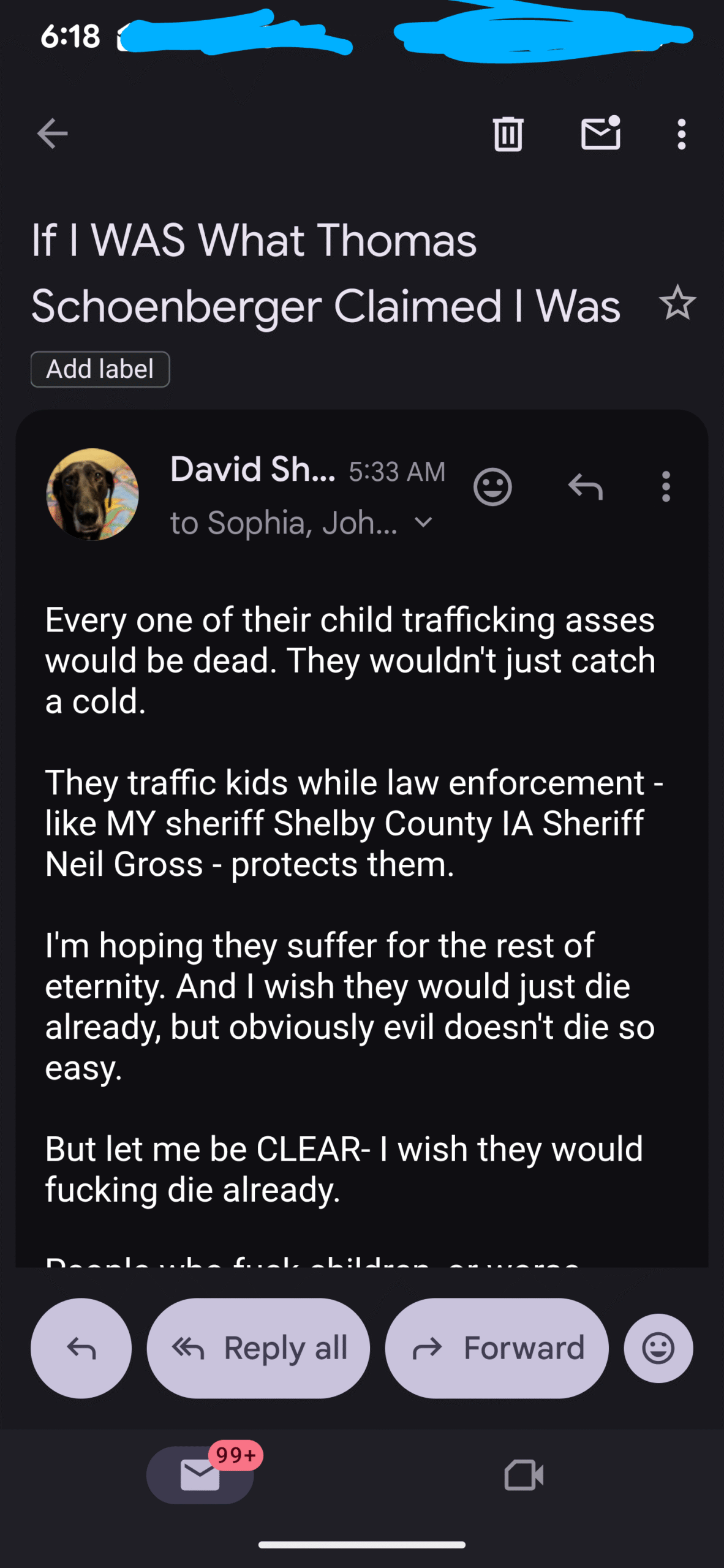Tap the 'to Sophia, Joh...' recipients line
The width and height of the screenshot is (724, 1568).
[284, 523]
